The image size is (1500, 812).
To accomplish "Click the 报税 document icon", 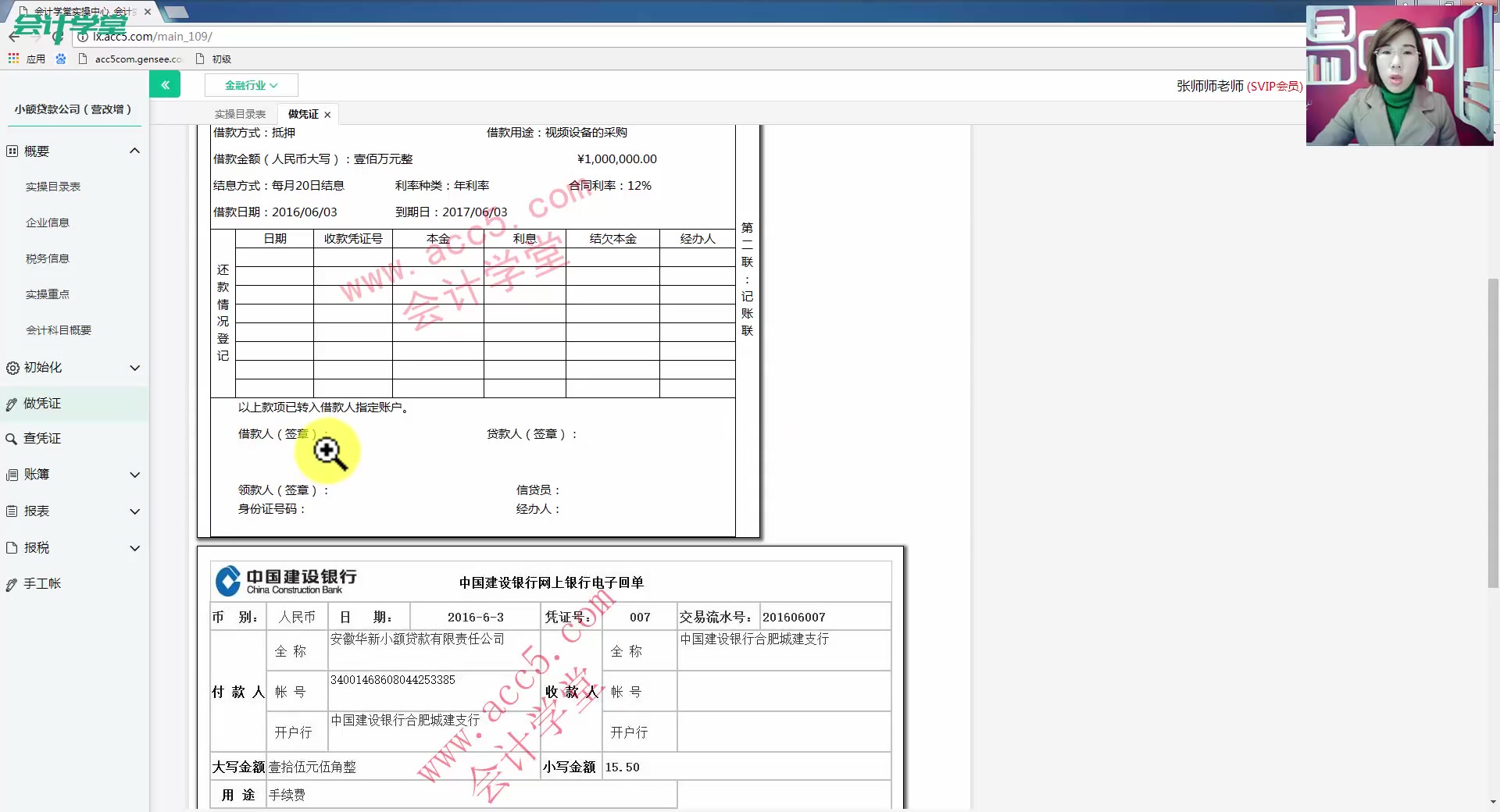I will pyautogui.click(x=12, y=548).
